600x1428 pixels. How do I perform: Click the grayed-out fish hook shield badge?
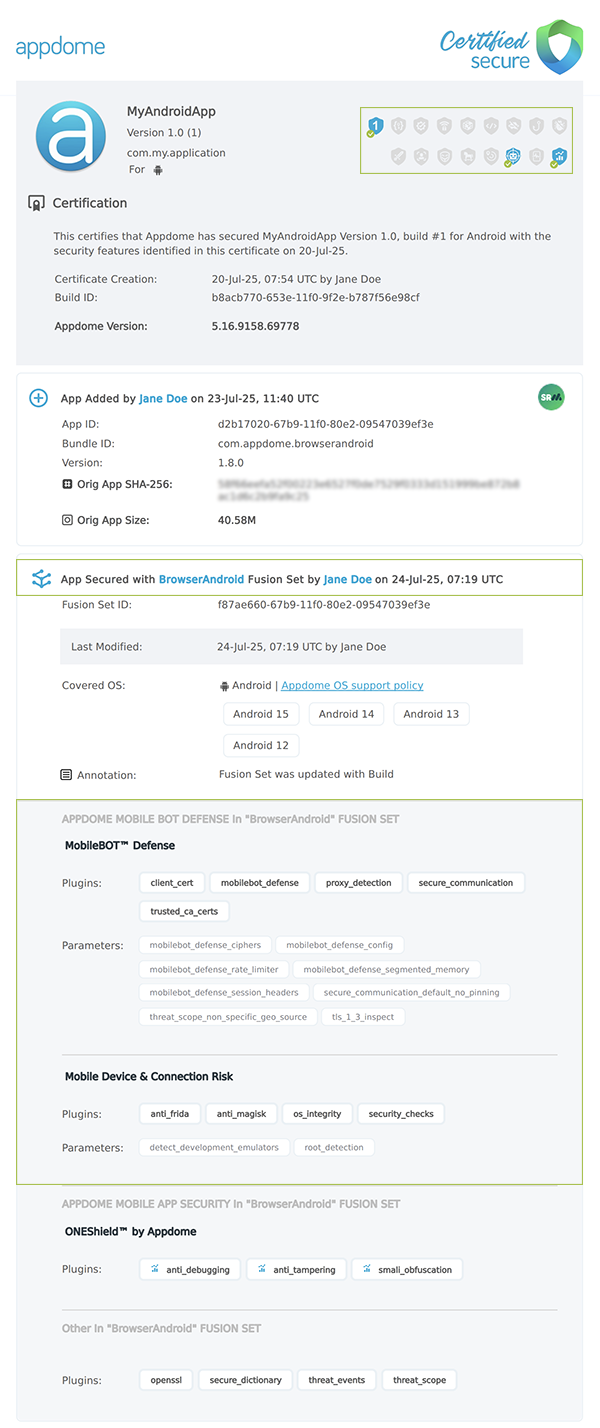coord(536,125)
